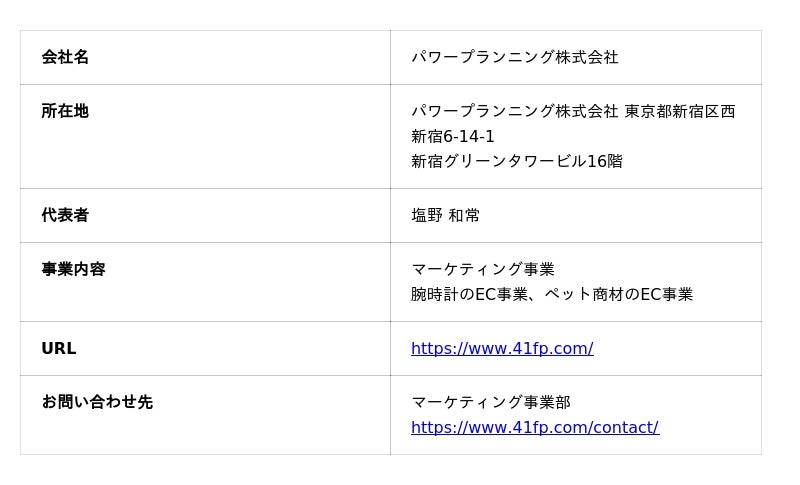Click the マーケティング事業部 contact department text
Screen dimensions: 800x485
click(x=490, y=403)
